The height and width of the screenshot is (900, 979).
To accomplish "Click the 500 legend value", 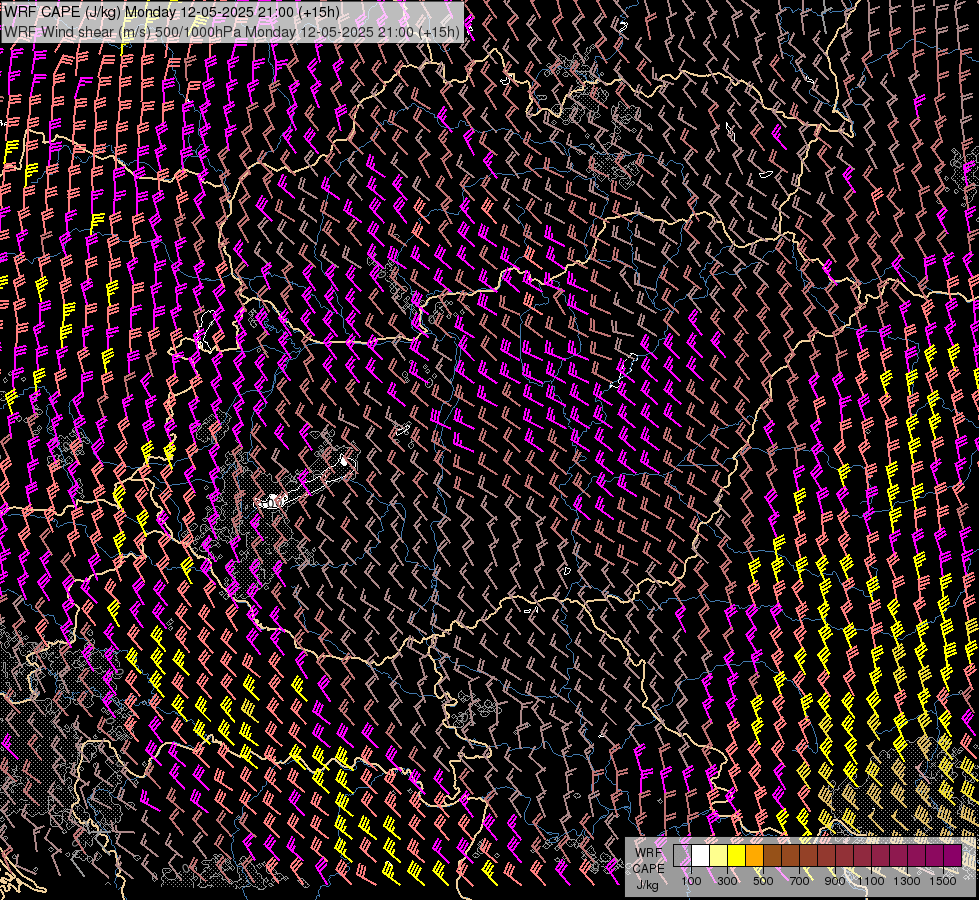I will click(763, 881).
